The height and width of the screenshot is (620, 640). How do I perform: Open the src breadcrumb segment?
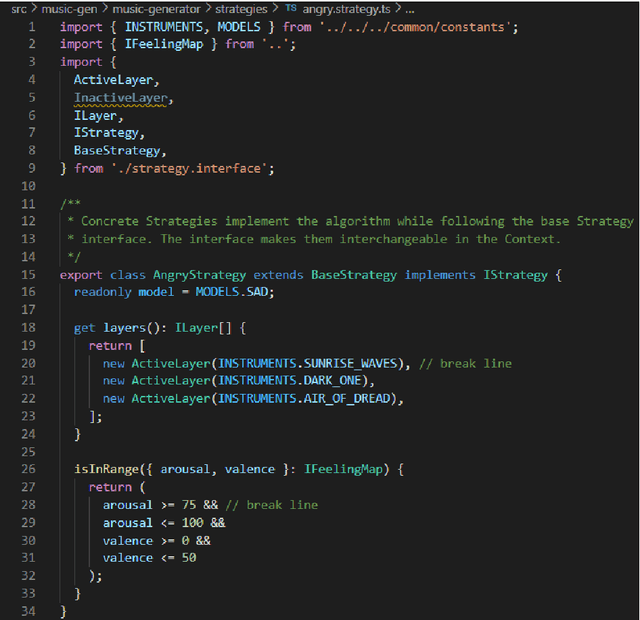[x=18, y=9]
